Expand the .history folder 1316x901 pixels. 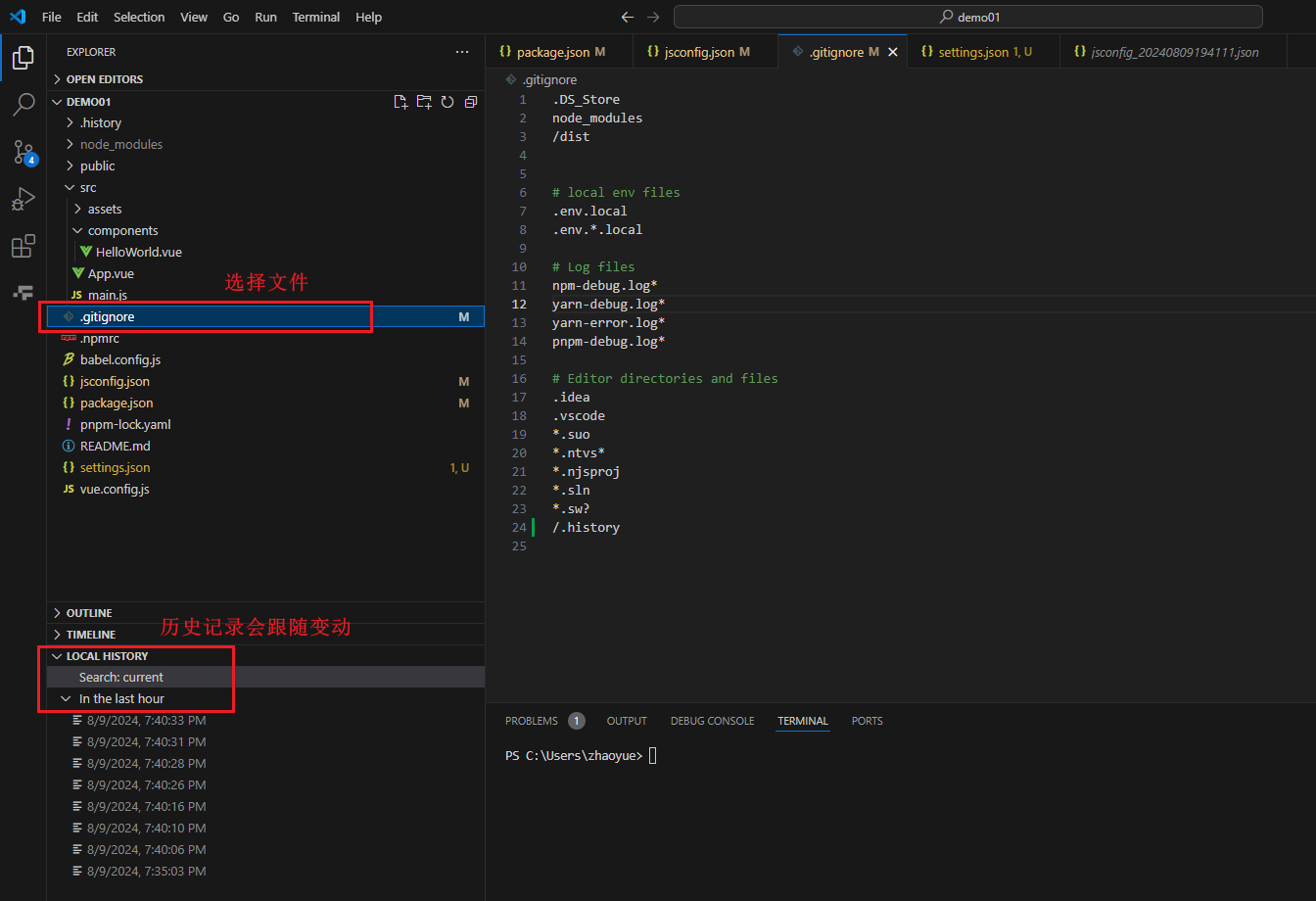(70, 122)
